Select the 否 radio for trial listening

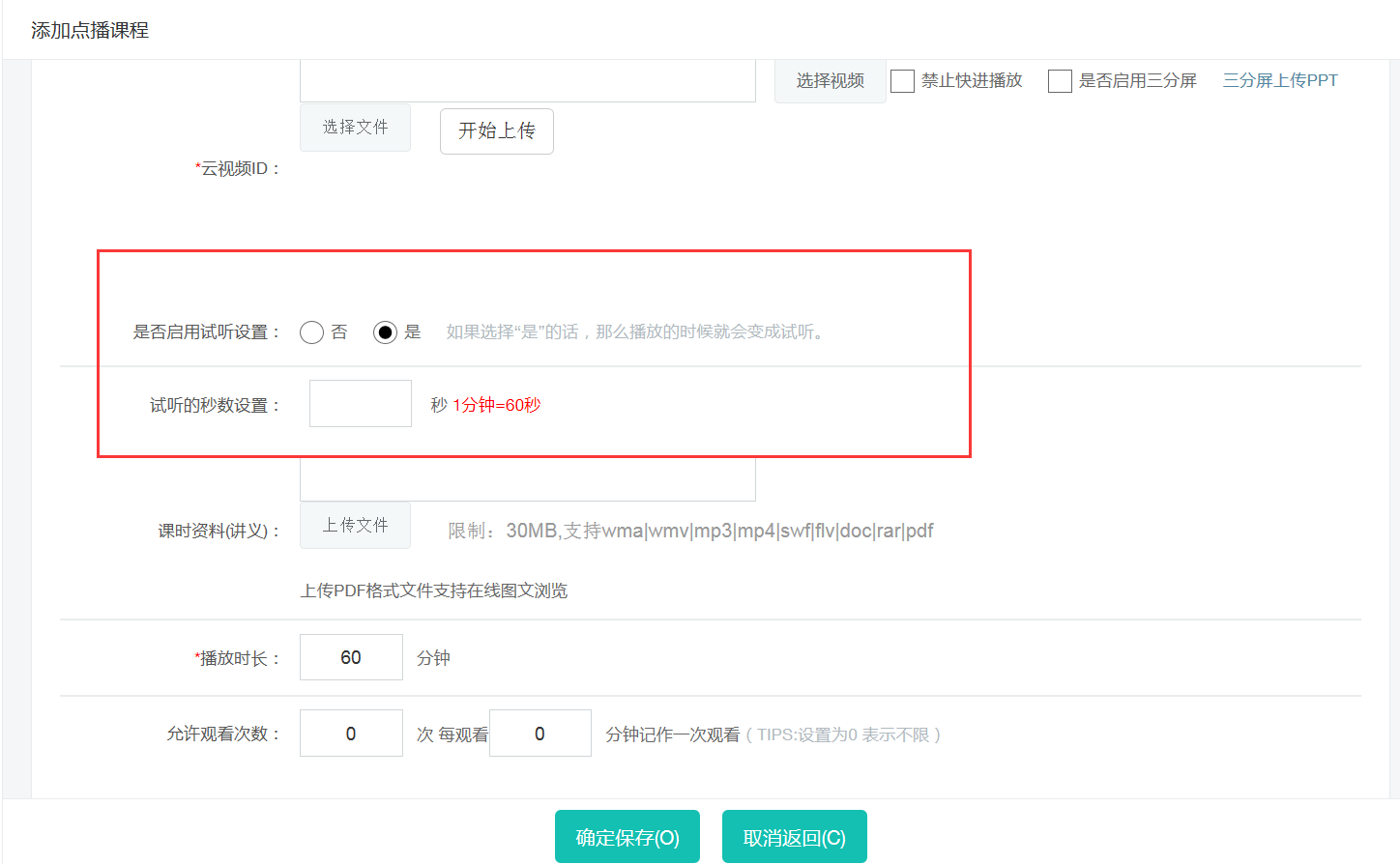click(x=311, y=332)
